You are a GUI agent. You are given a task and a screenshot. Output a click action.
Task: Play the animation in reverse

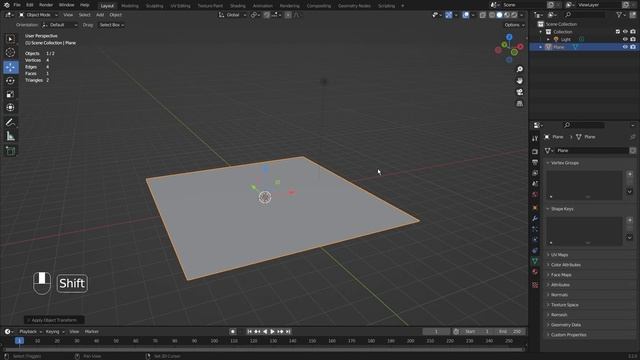coord(265,332)
